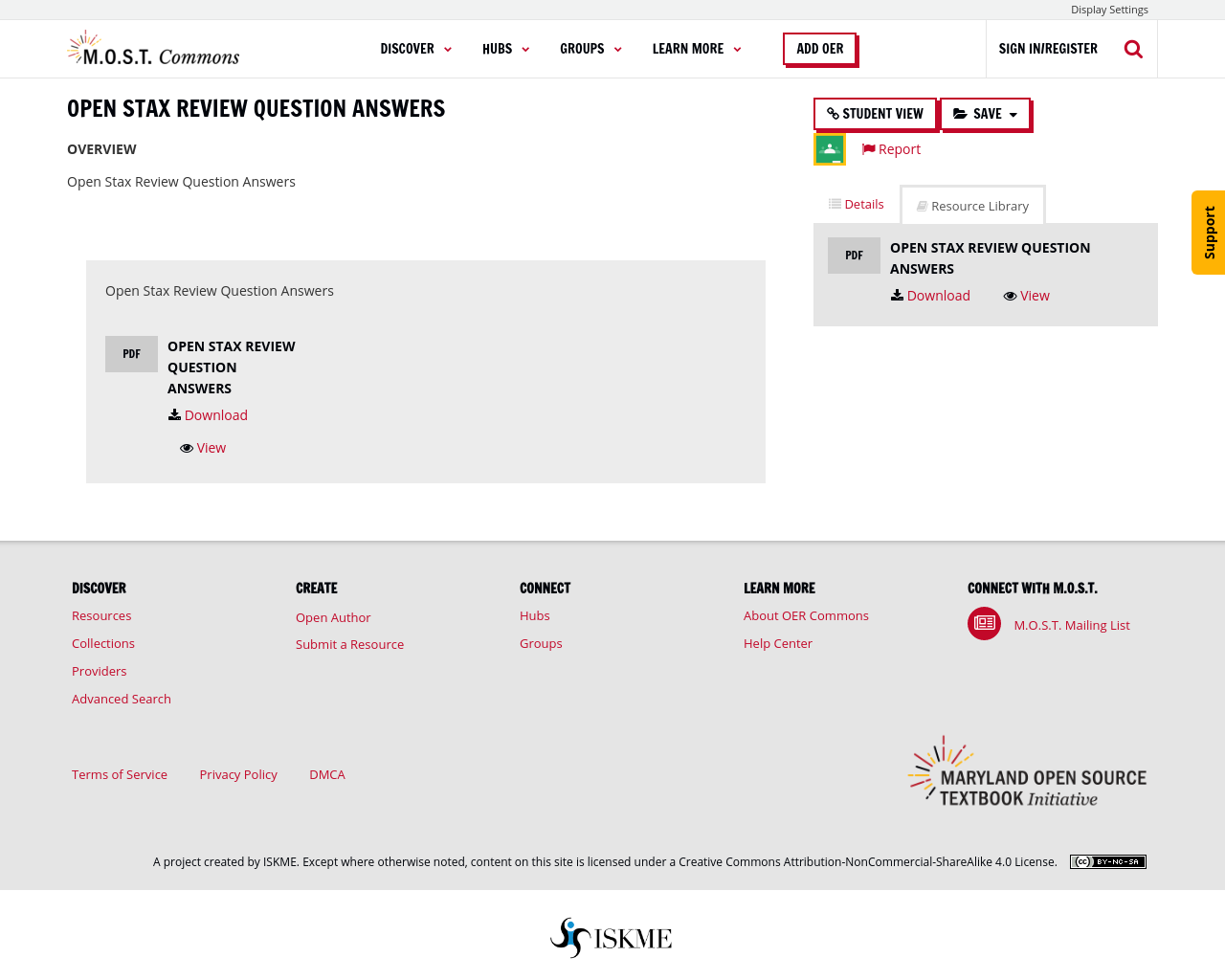This screenshot has width=1225, height=980.
Task: View the PDF in the main content area
Action: 203,448
